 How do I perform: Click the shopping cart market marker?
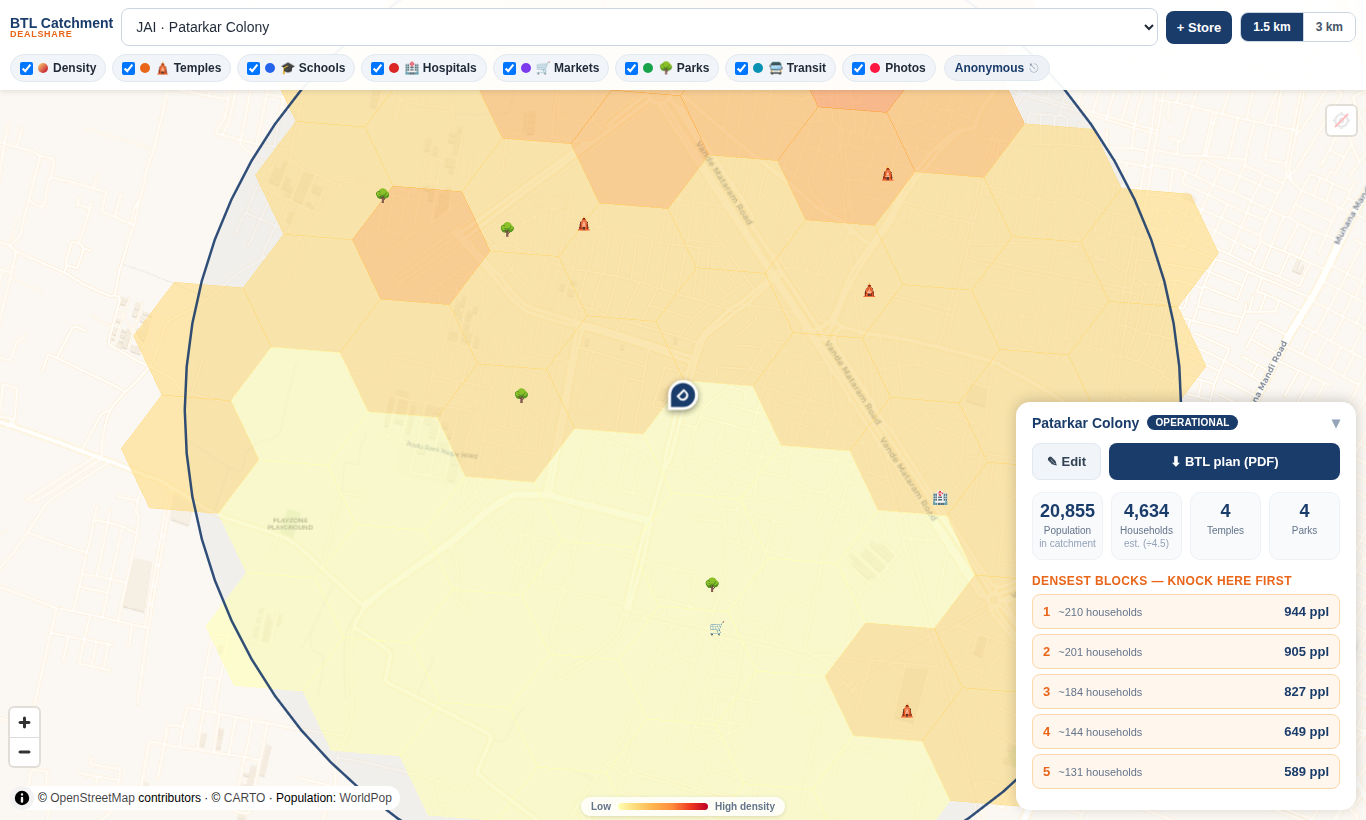click(716, 628)
